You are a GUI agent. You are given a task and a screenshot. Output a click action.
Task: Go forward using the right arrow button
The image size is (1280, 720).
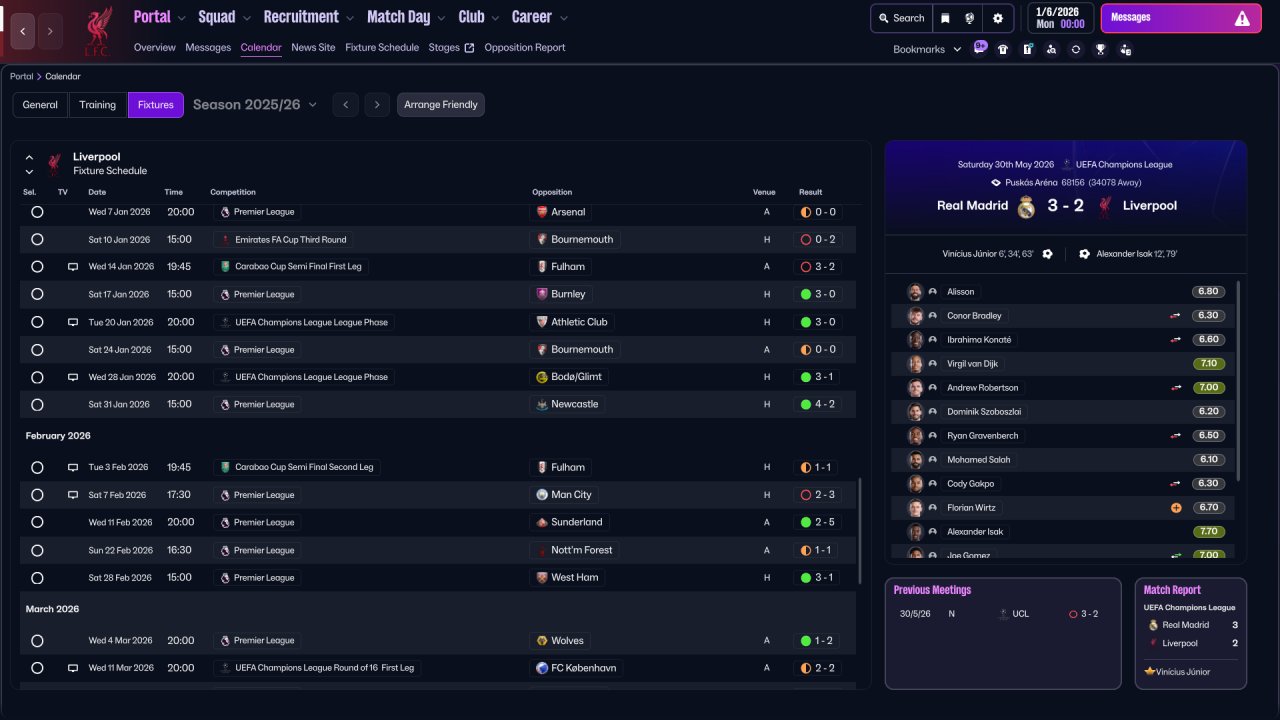pos(50,31)
